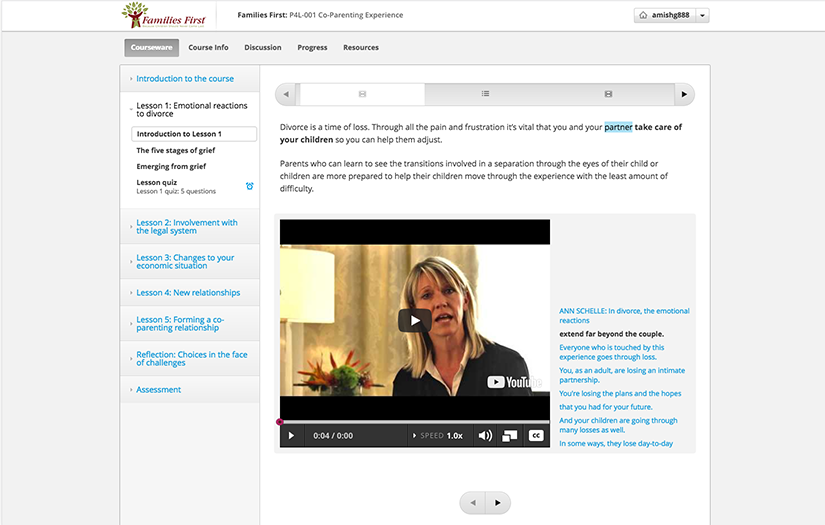
Task: Open the Course Info tab
Action: pyautogui.click(x=208, y=47)
